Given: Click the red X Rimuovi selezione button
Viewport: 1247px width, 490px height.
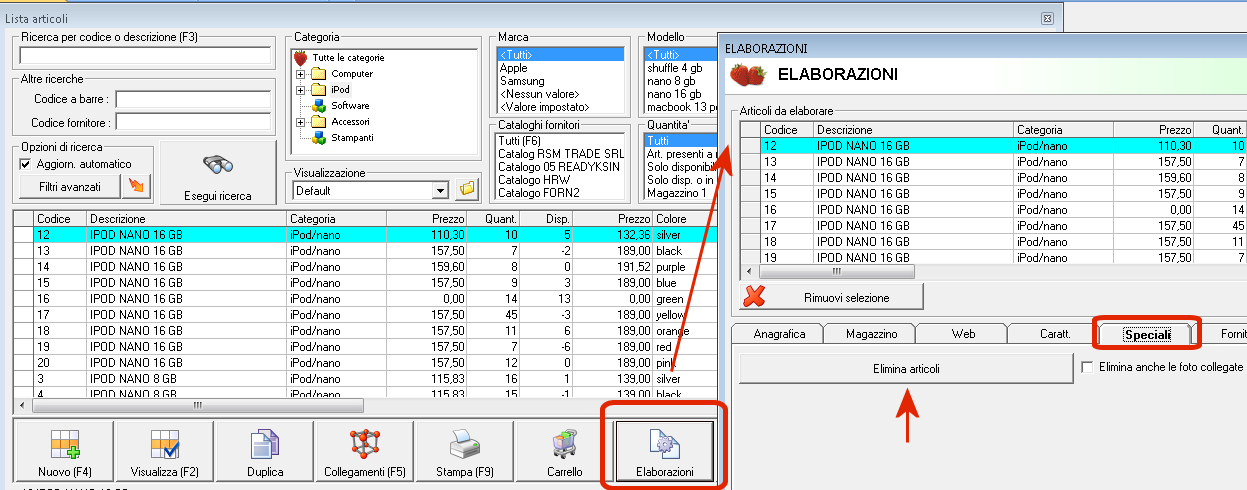Looking at the screenshot, I should (x=832, y=297).
